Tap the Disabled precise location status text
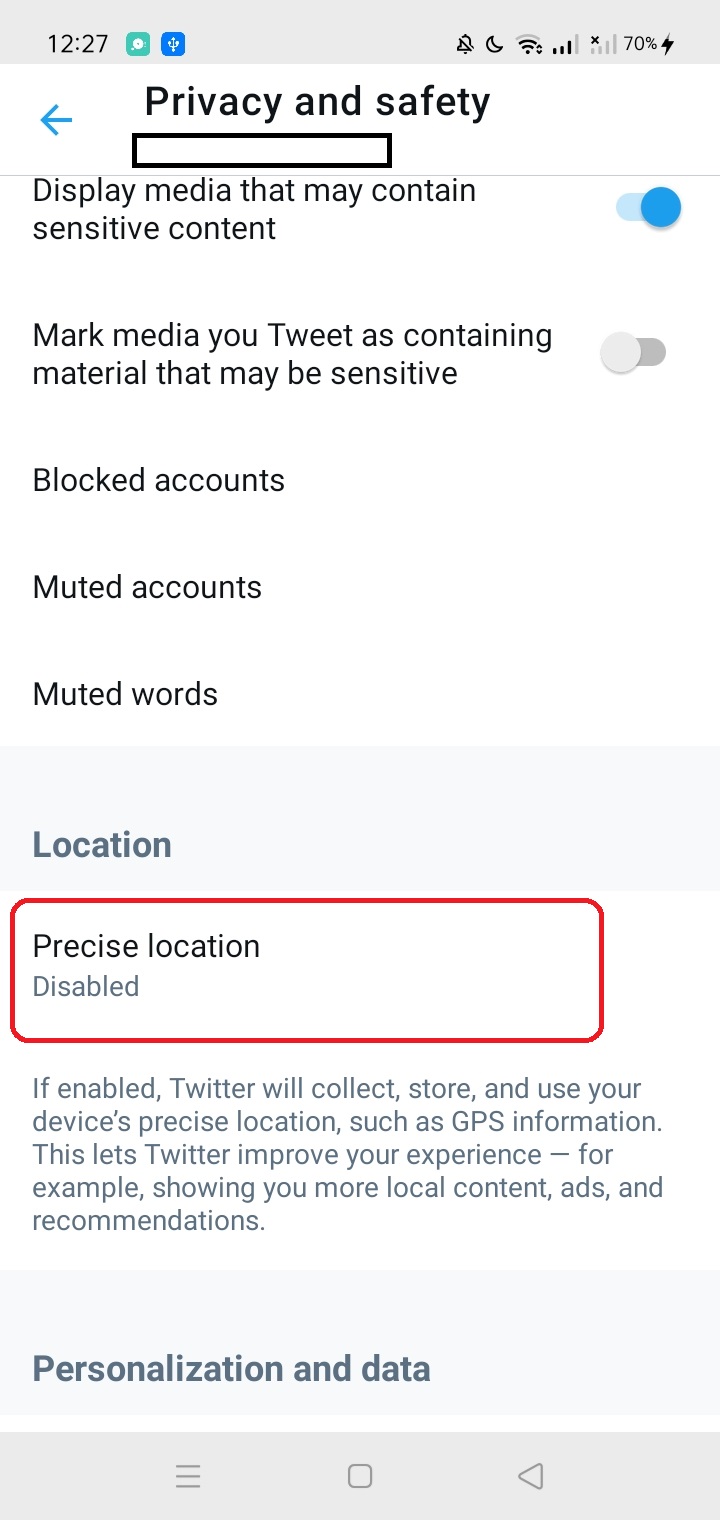 (85, 987)
